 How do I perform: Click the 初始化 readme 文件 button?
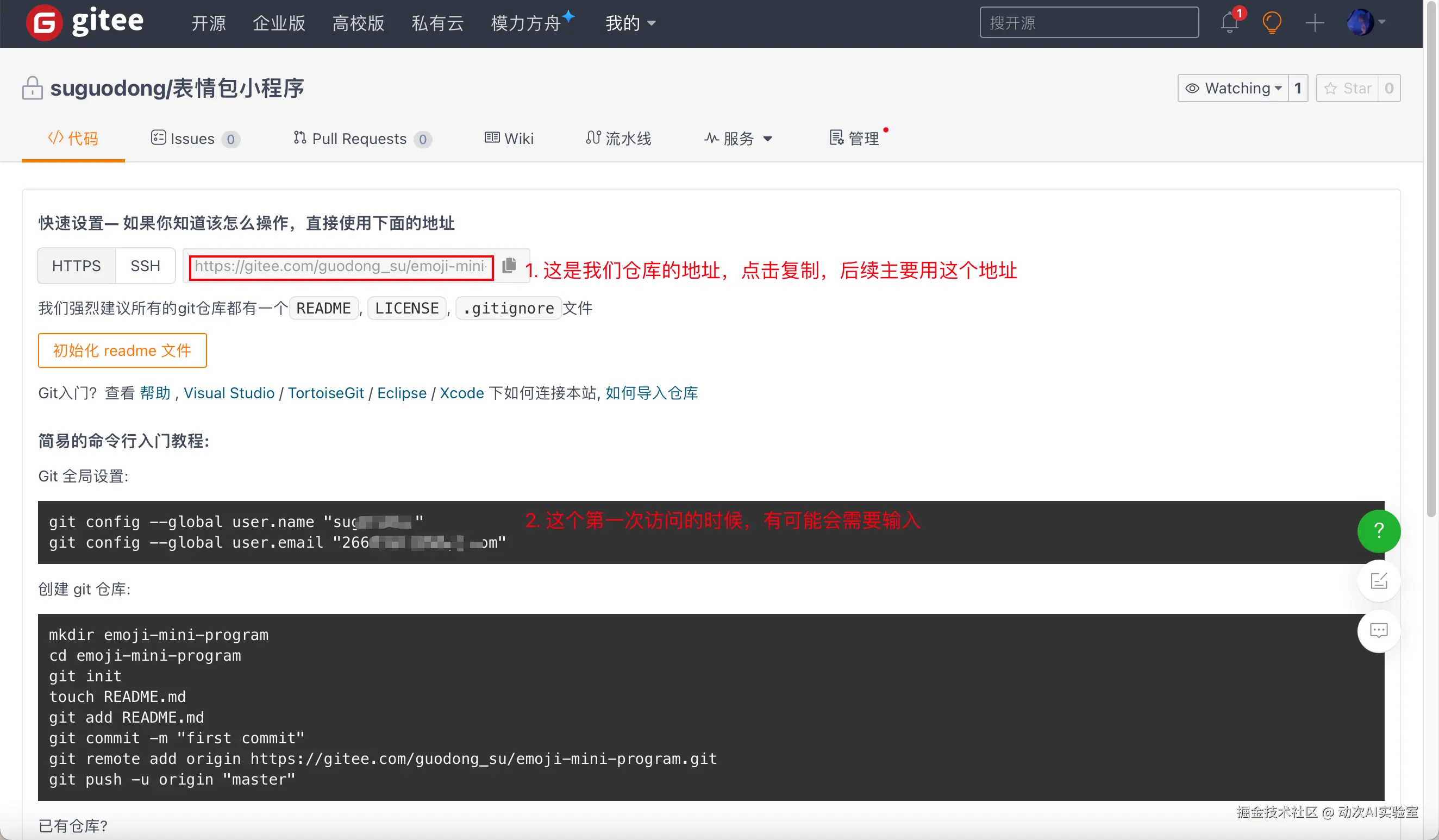coord(122,350)
